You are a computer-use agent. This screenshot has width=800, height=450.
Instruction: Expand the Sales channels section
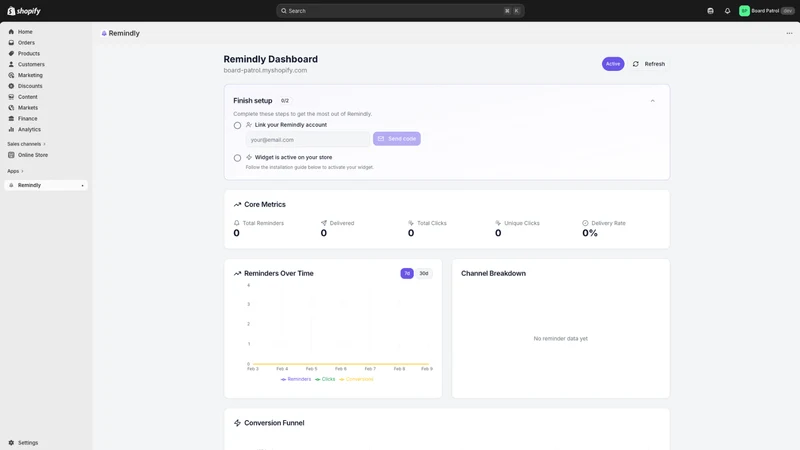click(x=27, y=144)
